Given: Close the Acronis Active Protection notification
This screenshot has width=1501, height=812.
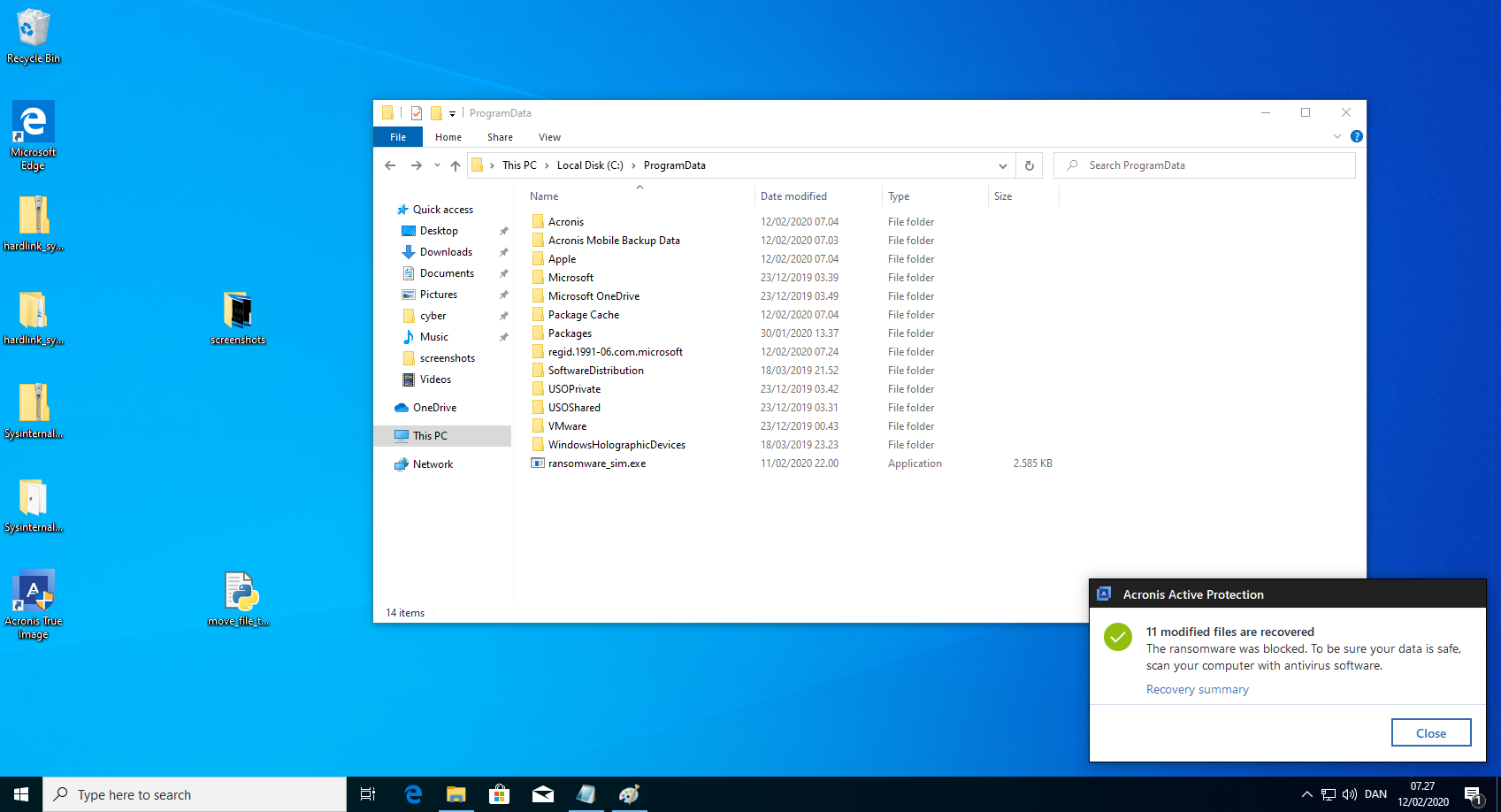Looking at the screenshot, I should pos(1430,733).
